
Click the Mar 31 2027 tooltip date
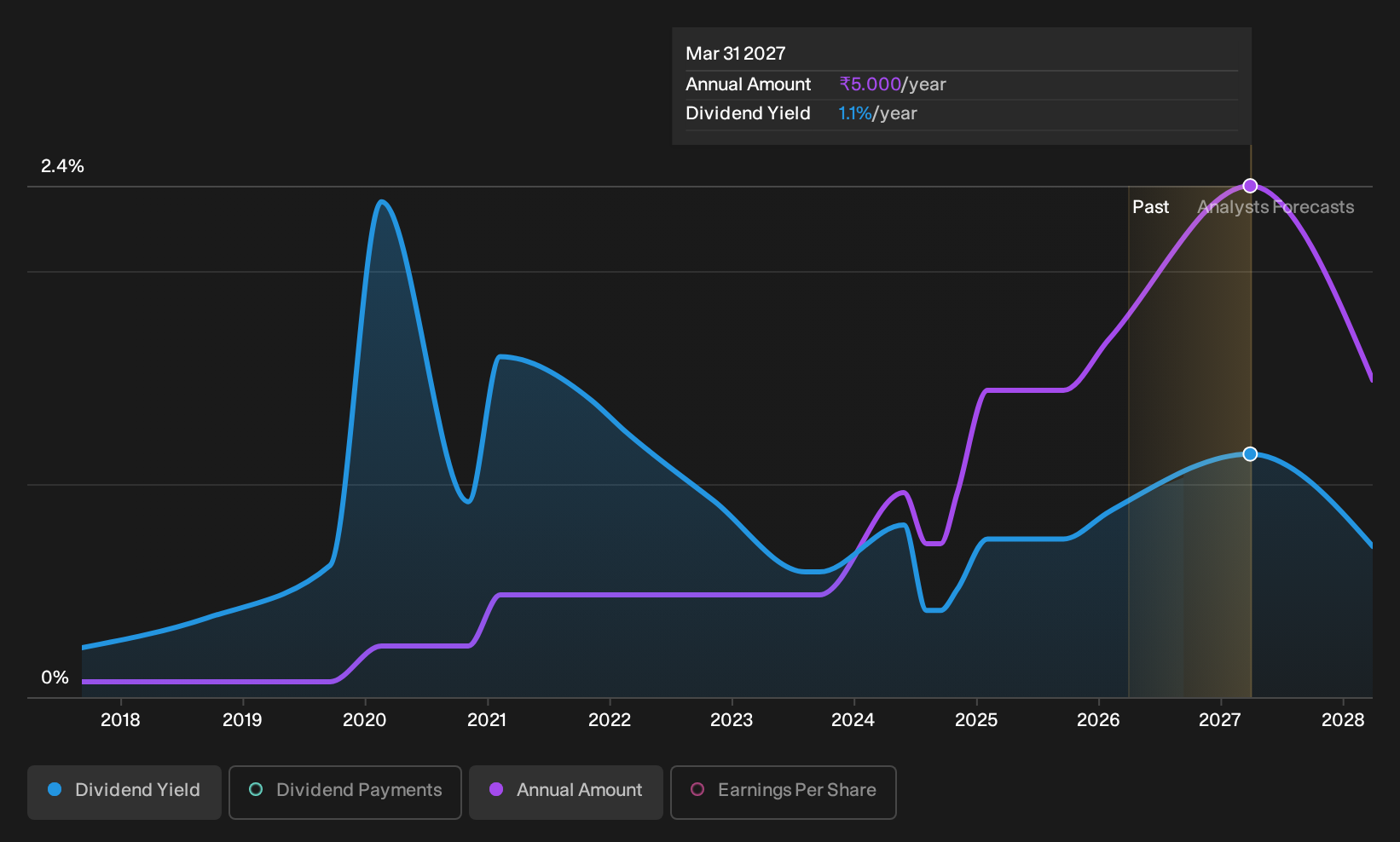point(736,54)
